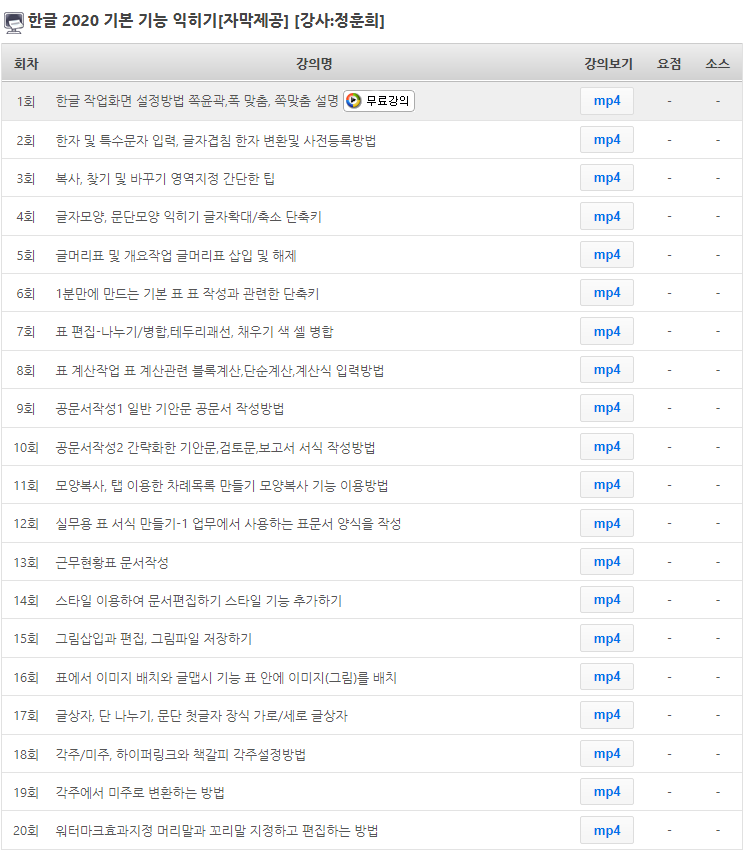Select lecture title '한글 작업화면 설정방법 쪽윤곽,폭 맞춤, 쪽맞춤 설명'
The height and width of the screenshot is (851, 745).
tap(197, 101)
